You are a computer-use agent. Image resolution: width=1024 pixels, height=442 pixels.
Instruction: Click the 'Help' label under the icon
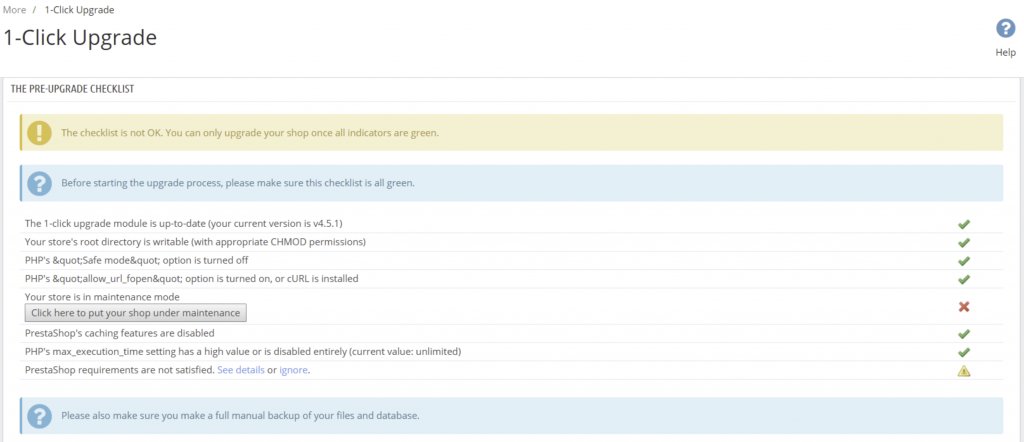click(x=1005, y=53)
